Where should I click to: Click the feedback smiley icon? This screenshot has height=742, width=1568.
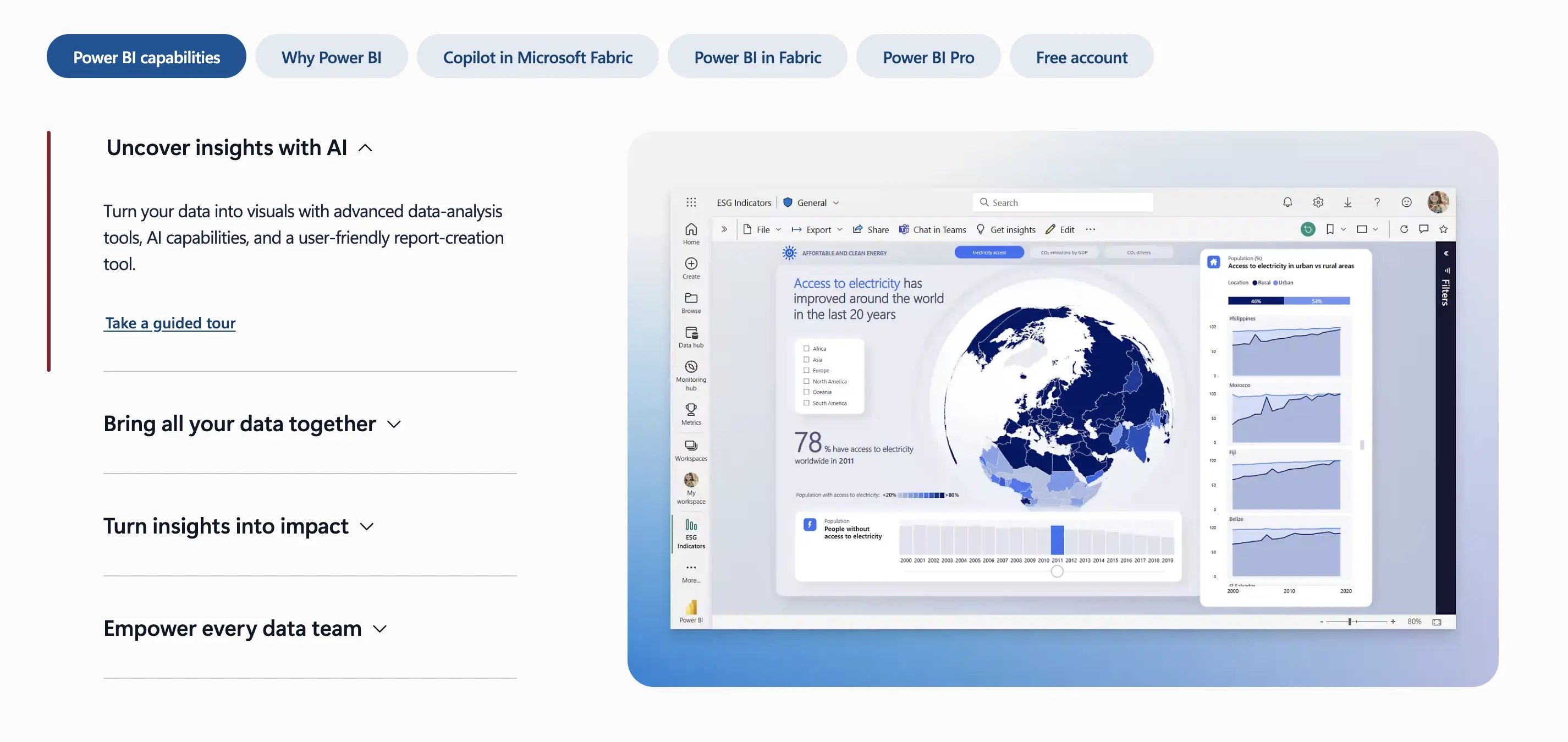(1407, 203)
